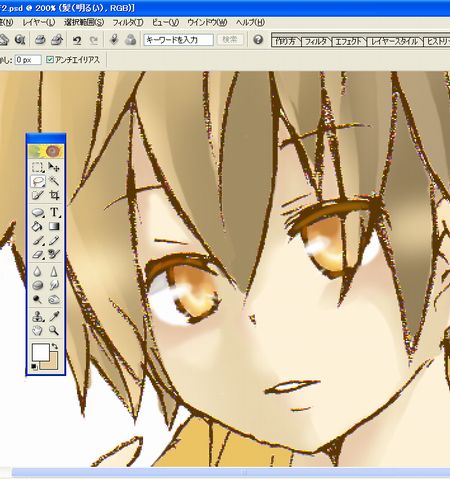The height and width of the screenshot is (479, 450).
Task: Select the Hand tool
Action: (x=37, y=330)
